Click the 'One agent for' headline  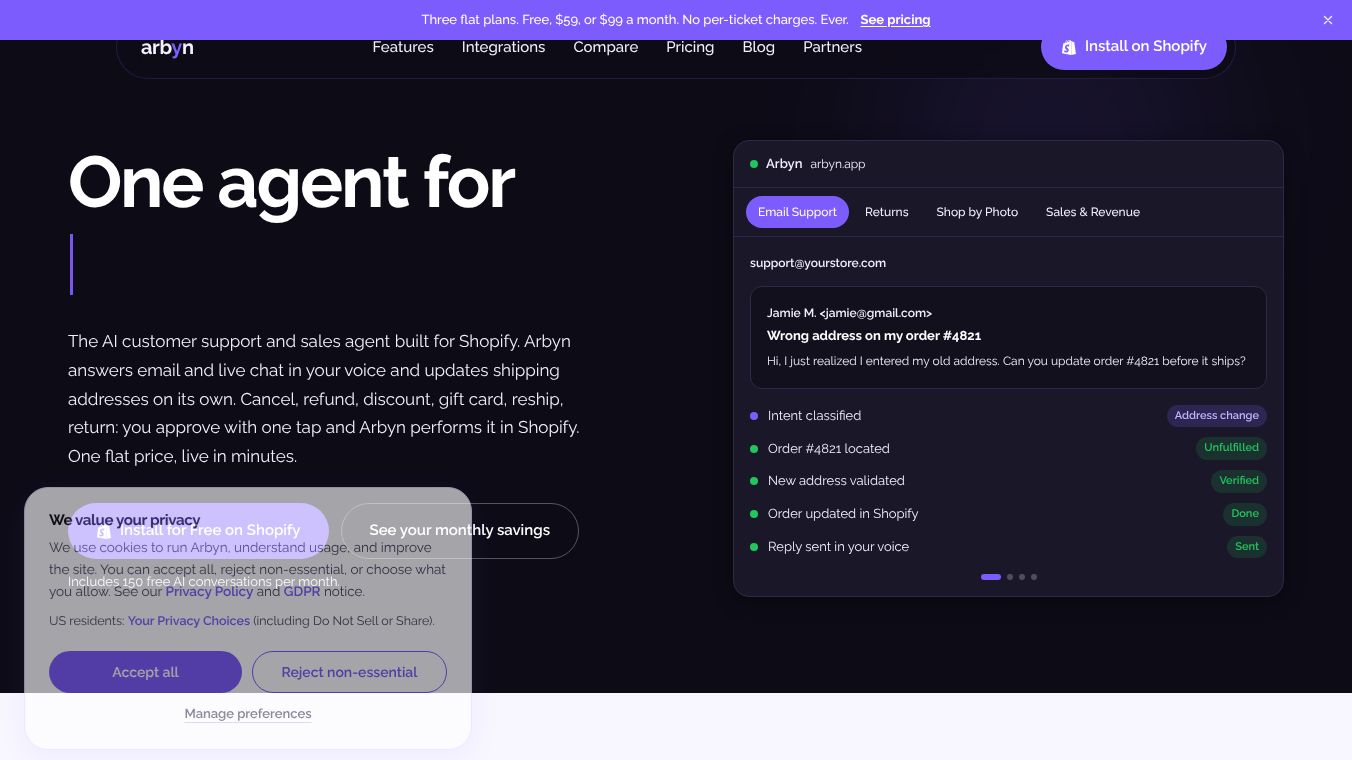(x=292, y=183)
